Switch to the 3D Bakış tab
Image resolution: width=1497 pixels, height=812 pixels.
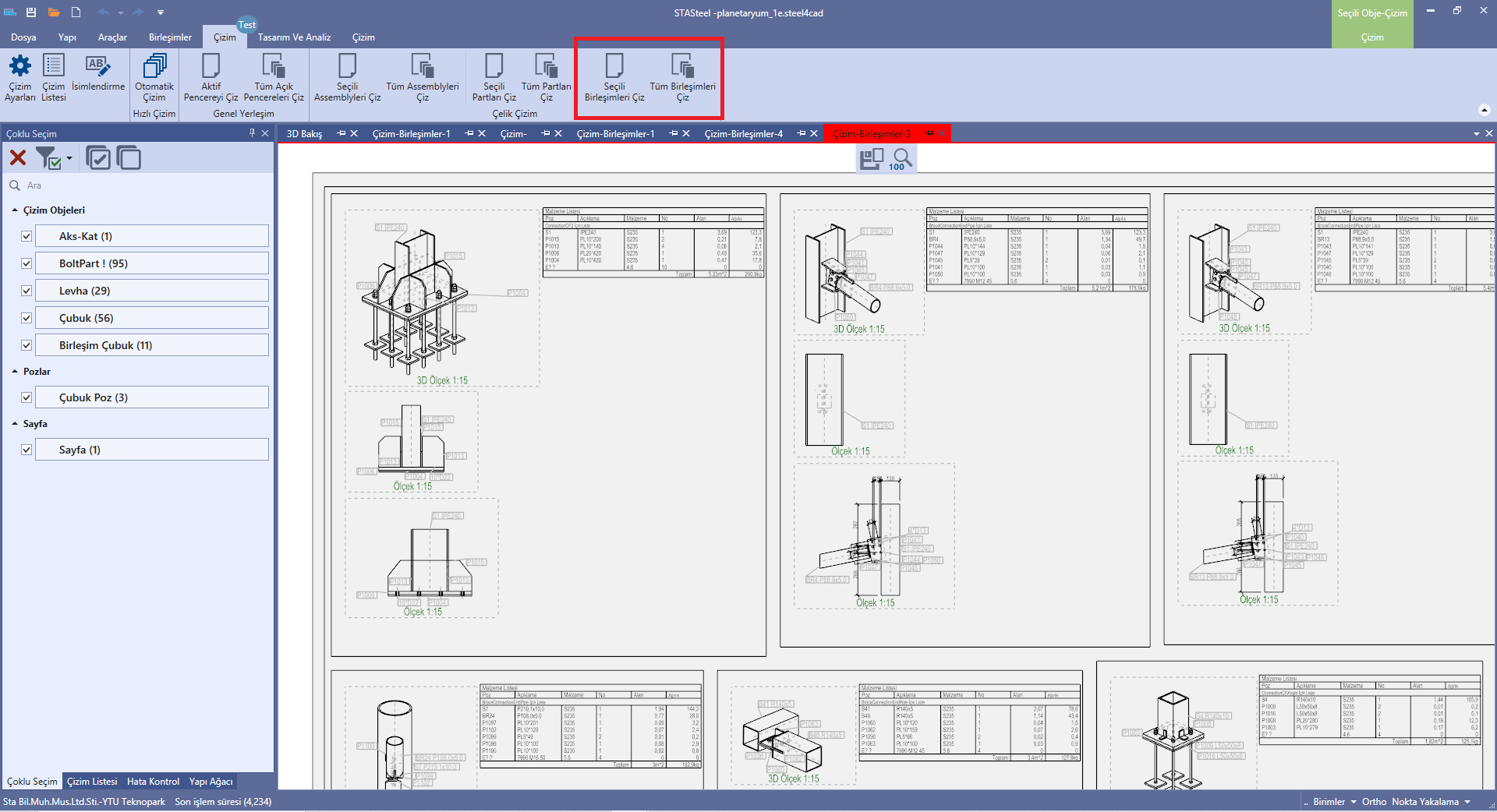[304, 134]
